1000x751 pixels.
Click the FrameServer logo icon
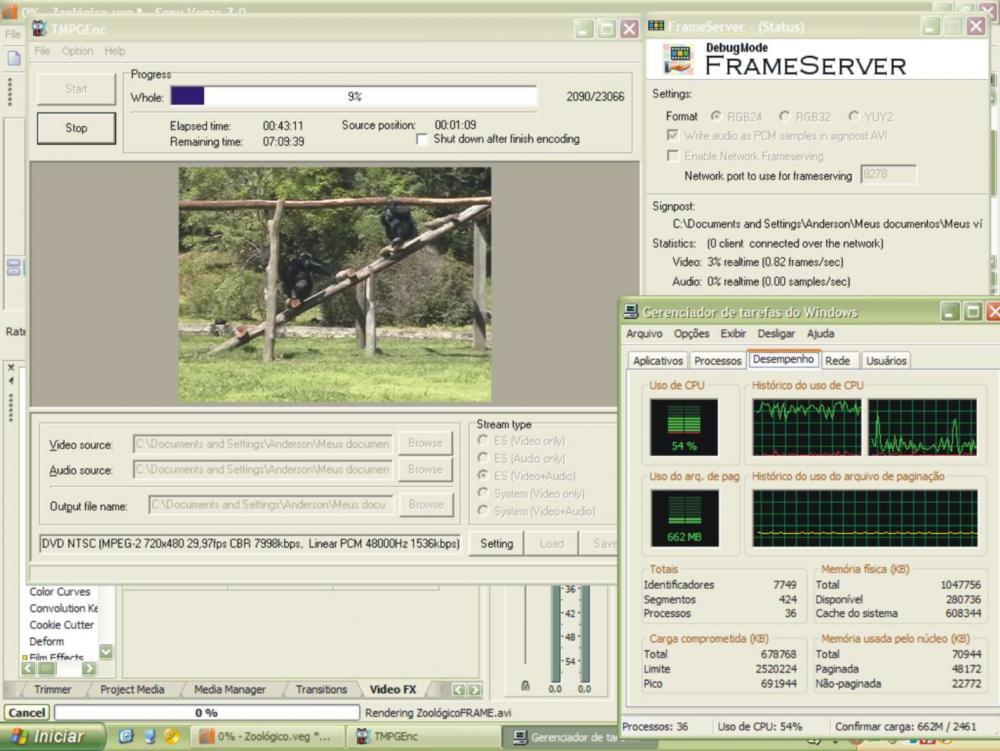pyautogui.click(x=677, y=60)
